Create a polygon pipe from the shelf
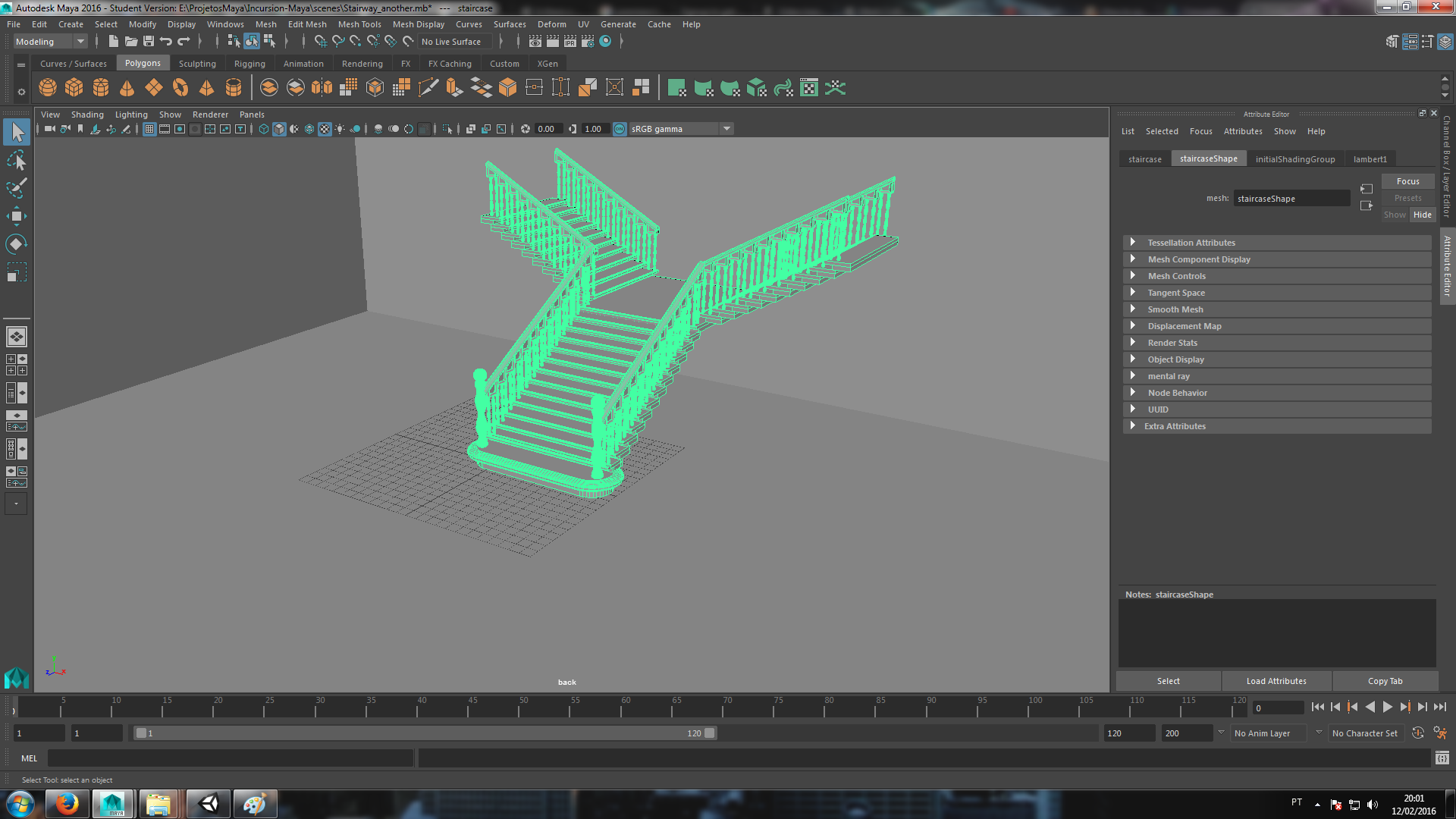The width and height of the screenshot is (1456, 819). [234, 88]
